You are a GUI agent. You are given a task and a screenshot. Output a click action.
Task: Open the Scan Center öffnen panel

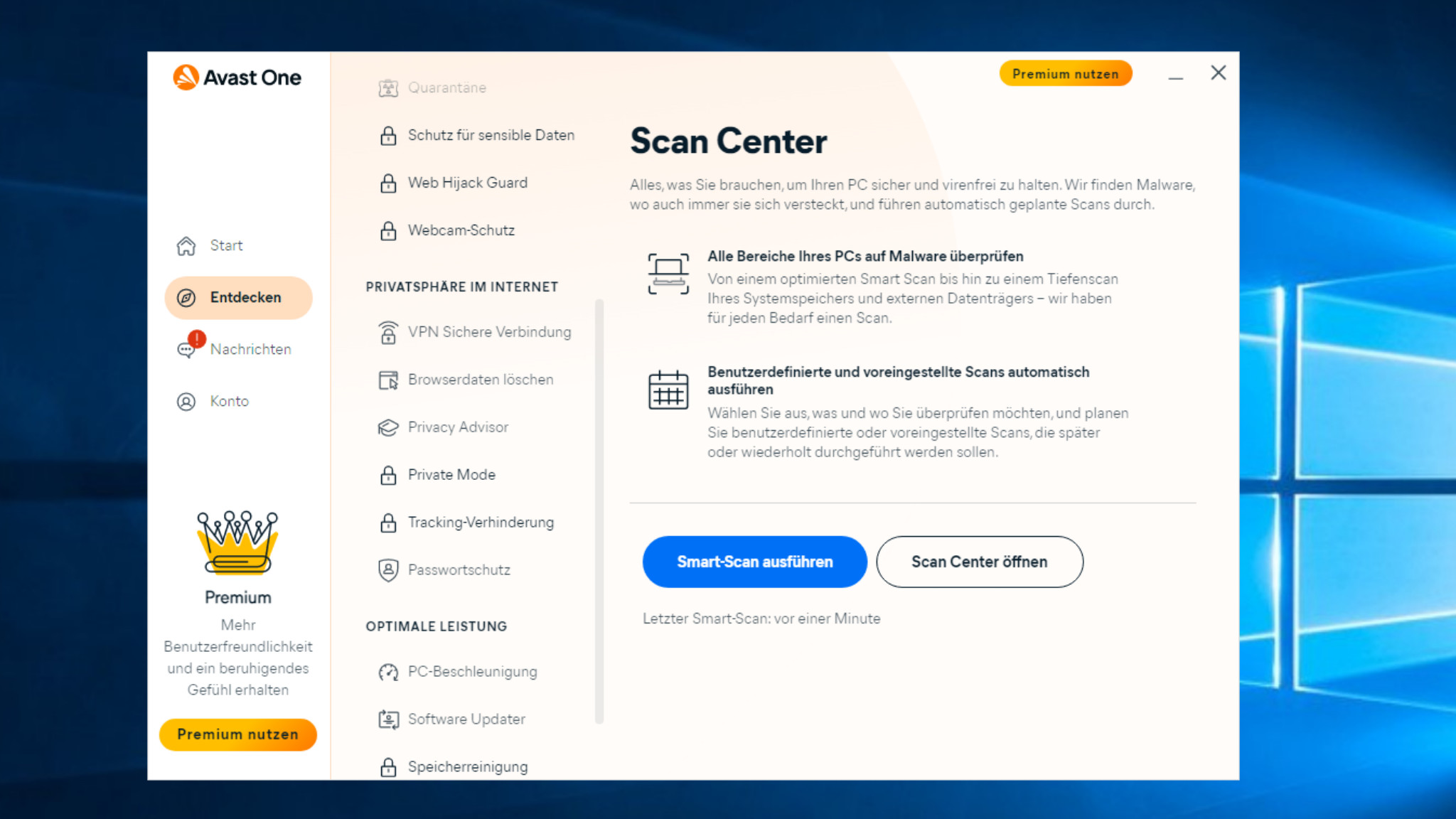pos(979,561)
